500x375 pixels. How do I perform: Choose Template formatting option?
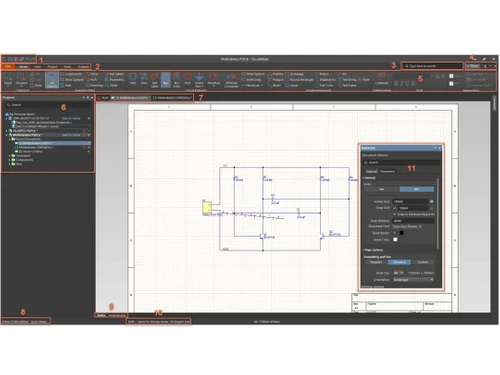[376, 262]
